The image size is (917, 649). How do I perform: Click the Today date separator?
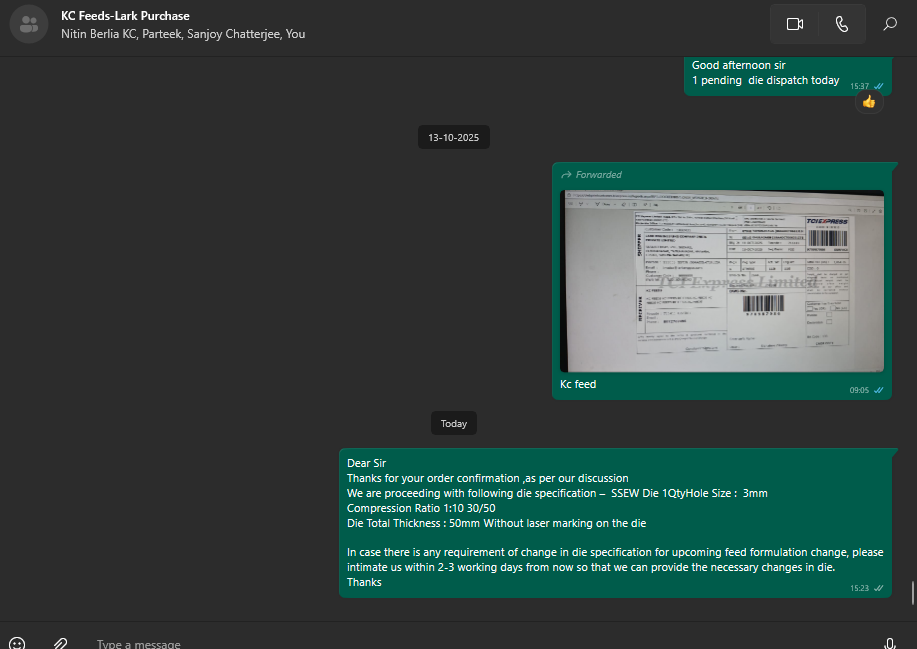454,424
